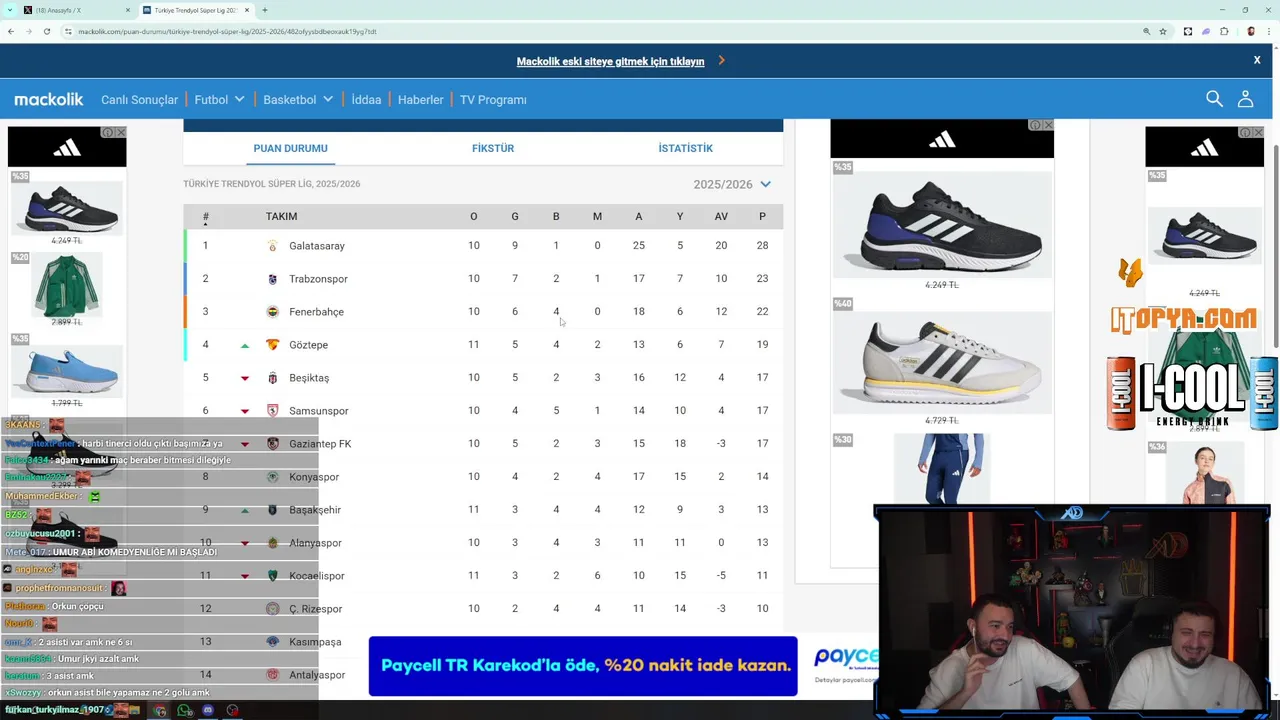Screen dimensions: 1280x720
Task: Click the Discord icon in the taskbar
Action: 208,711
